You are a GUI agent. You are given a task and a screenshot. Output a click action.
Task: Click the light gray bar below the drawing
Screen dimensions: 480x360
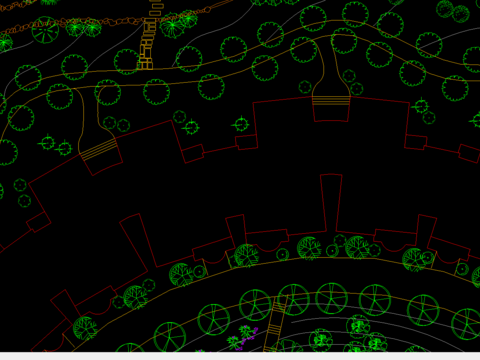[240, 356]
